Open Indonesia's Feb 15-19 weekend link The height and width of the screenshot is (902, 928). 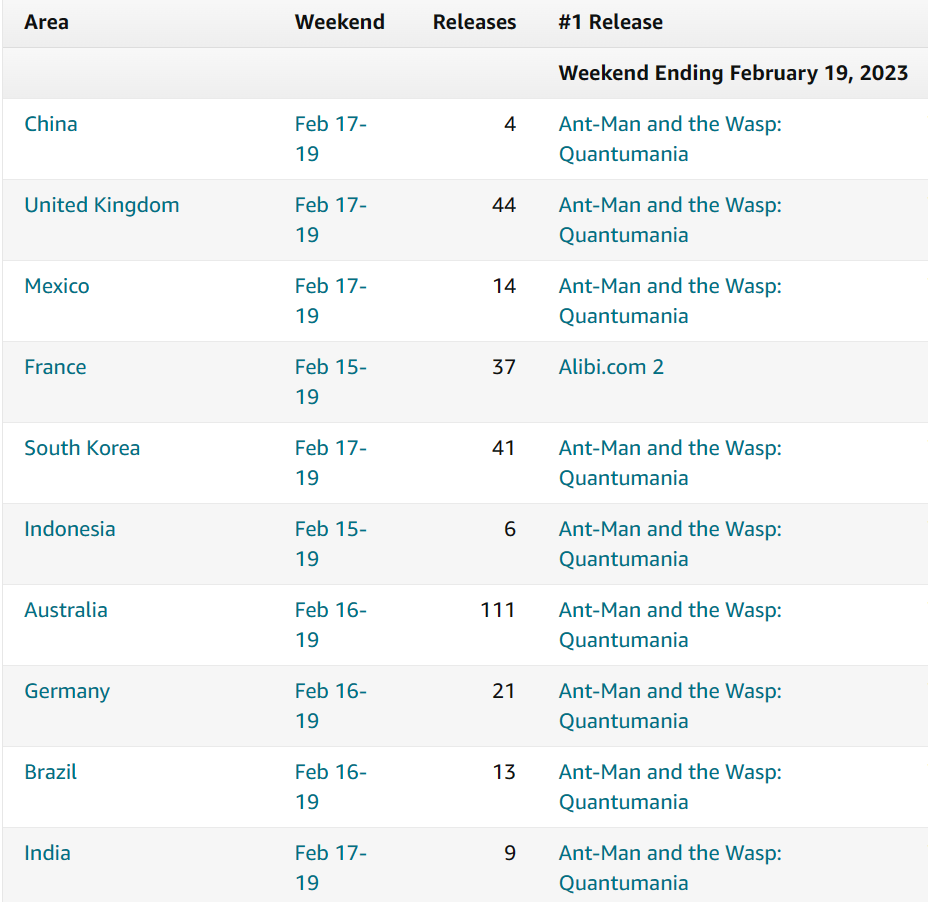(330, 543)
